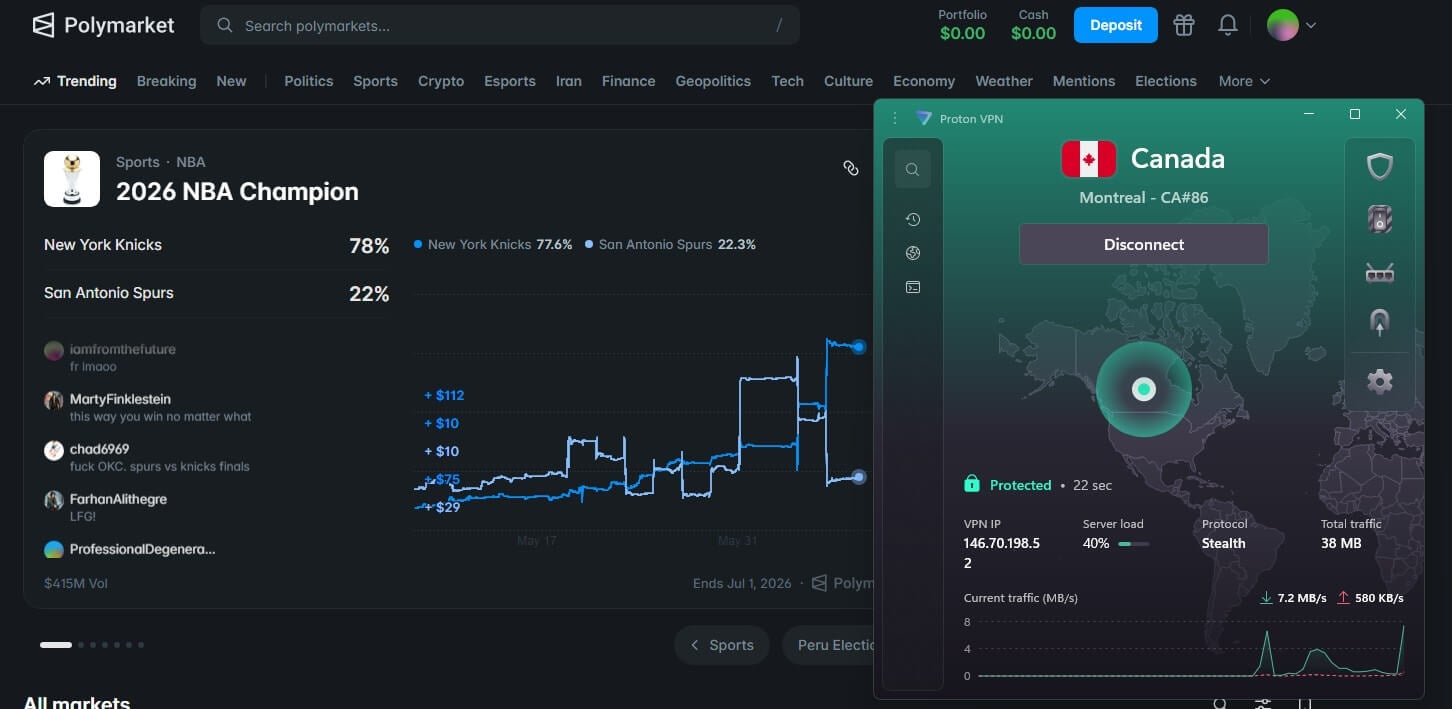Click the San Antonio Spurs 22.3% chart legend
The height and width of the screenshot is (709, 1452).
pyautogui.click(x=670, y=244)
